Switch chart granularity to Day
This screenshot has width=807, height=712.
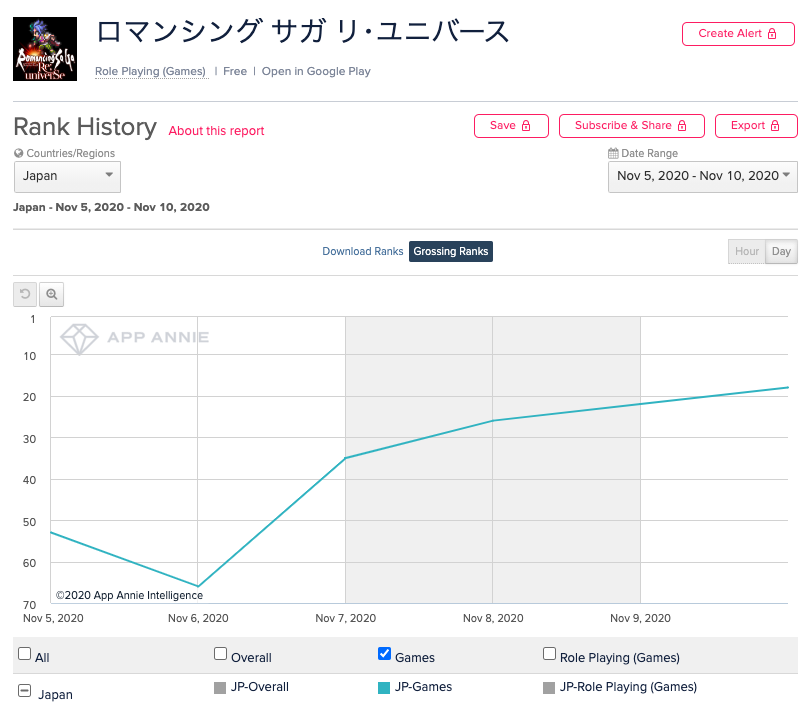[781, 251]
